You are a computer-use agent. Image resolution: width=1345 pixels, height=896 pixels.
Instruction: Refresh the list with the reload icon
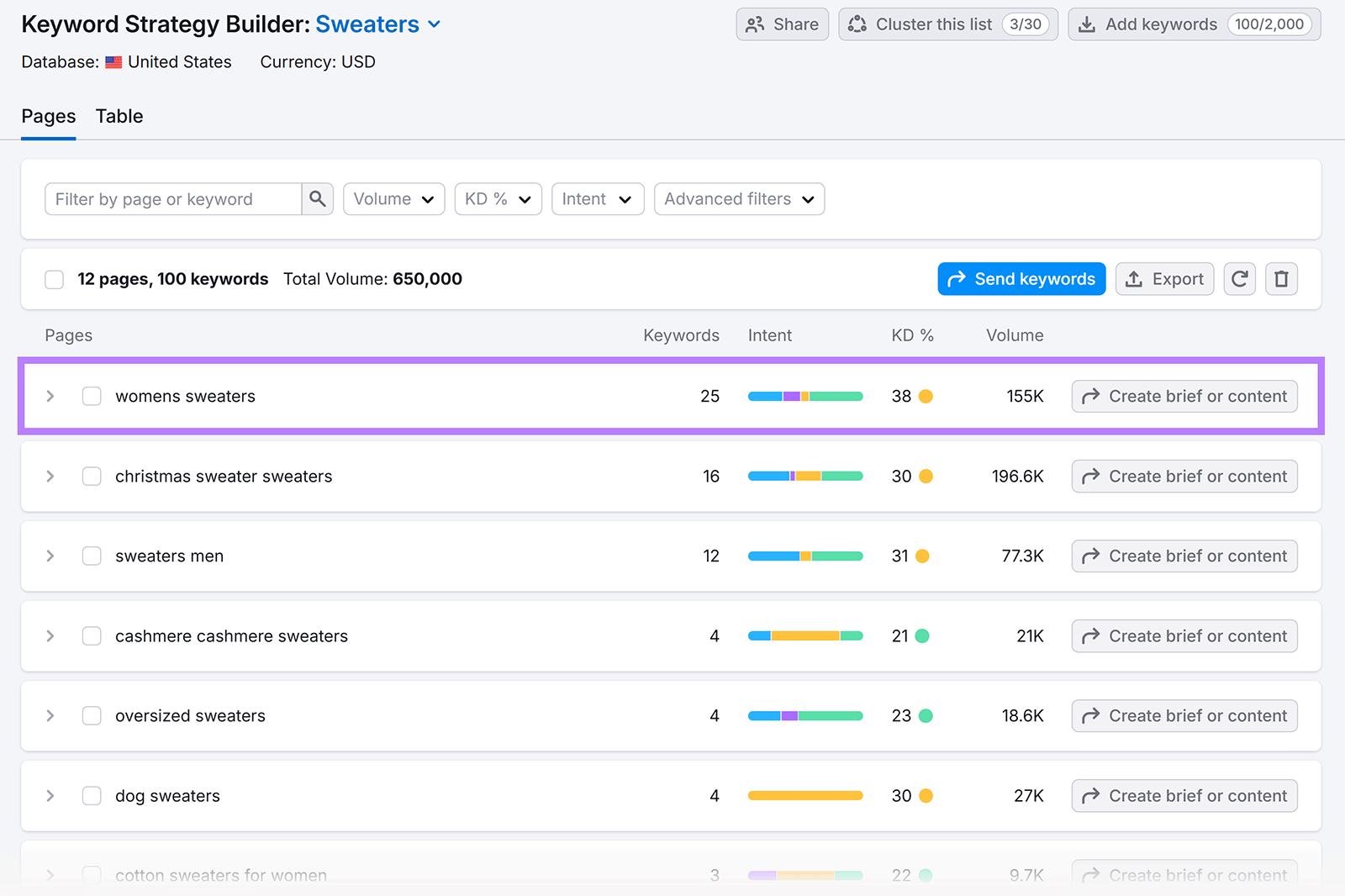(x=1239, y=278)
